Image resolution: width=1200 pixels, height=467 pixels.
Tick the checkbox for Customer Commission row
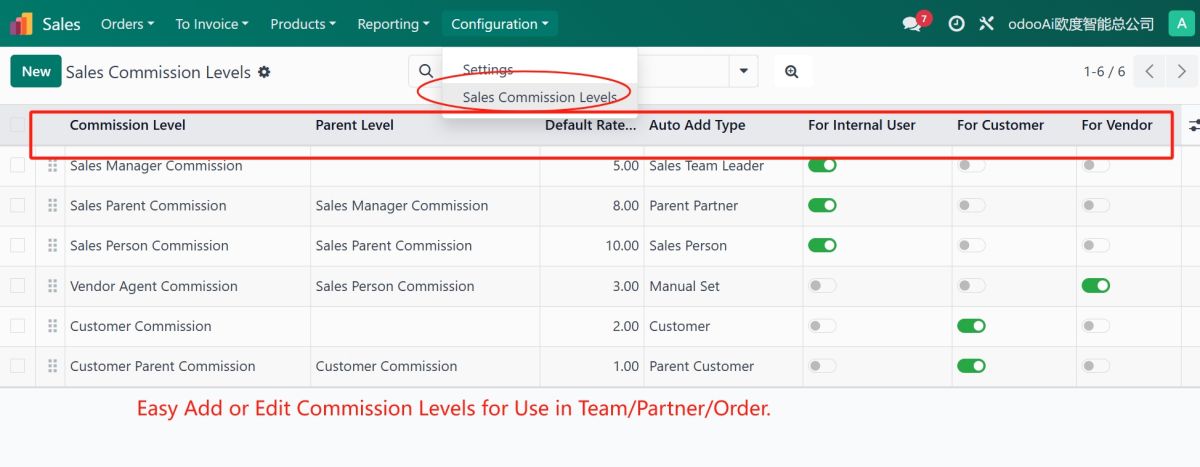click(18, 326)
